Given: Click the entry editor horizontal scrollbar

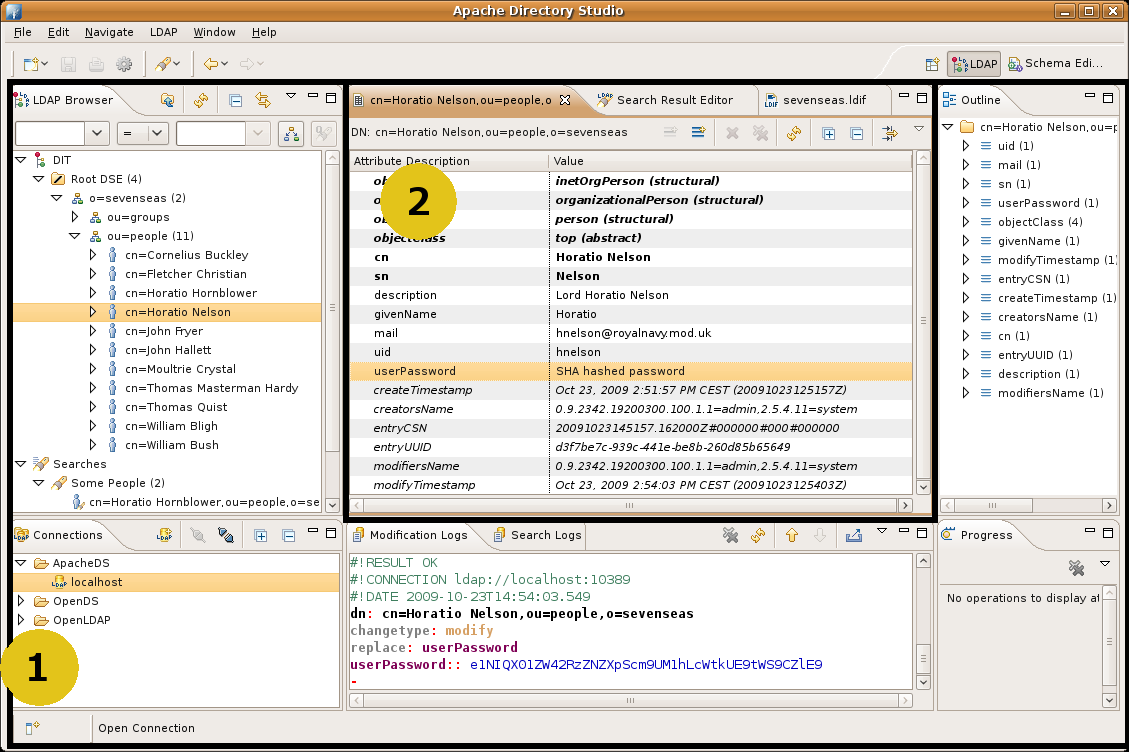Looking at the screenshot, I should click(x=630, y=505).
